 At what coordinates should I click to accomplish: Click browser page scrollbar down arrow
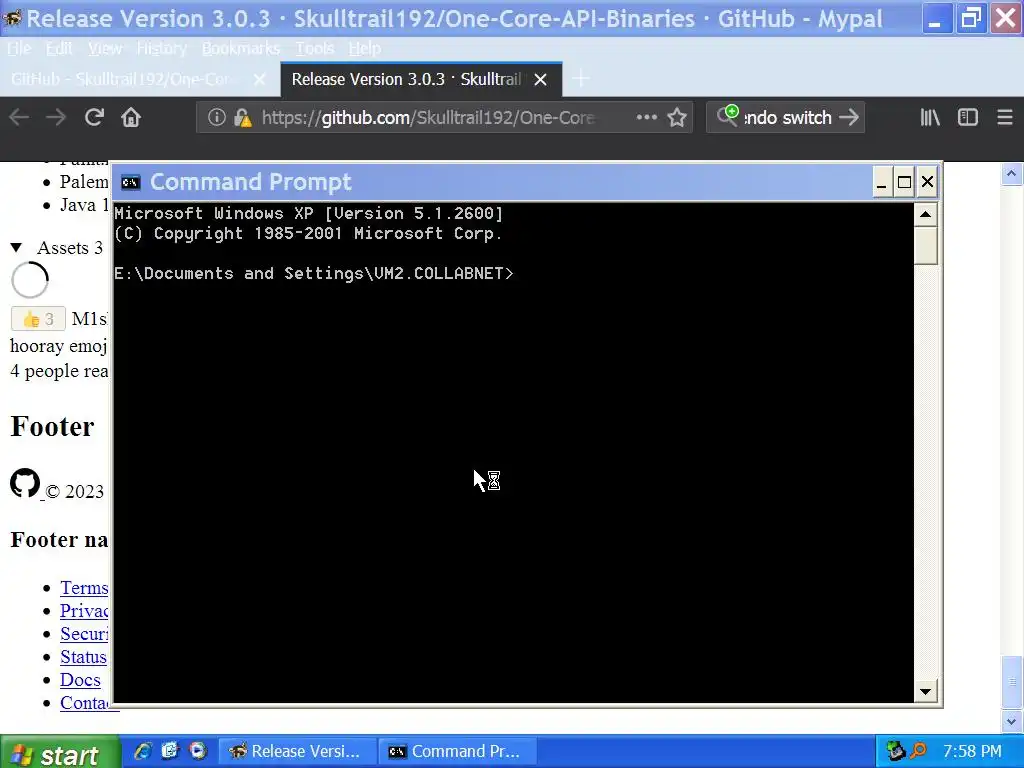click(x=1012, y=722)
